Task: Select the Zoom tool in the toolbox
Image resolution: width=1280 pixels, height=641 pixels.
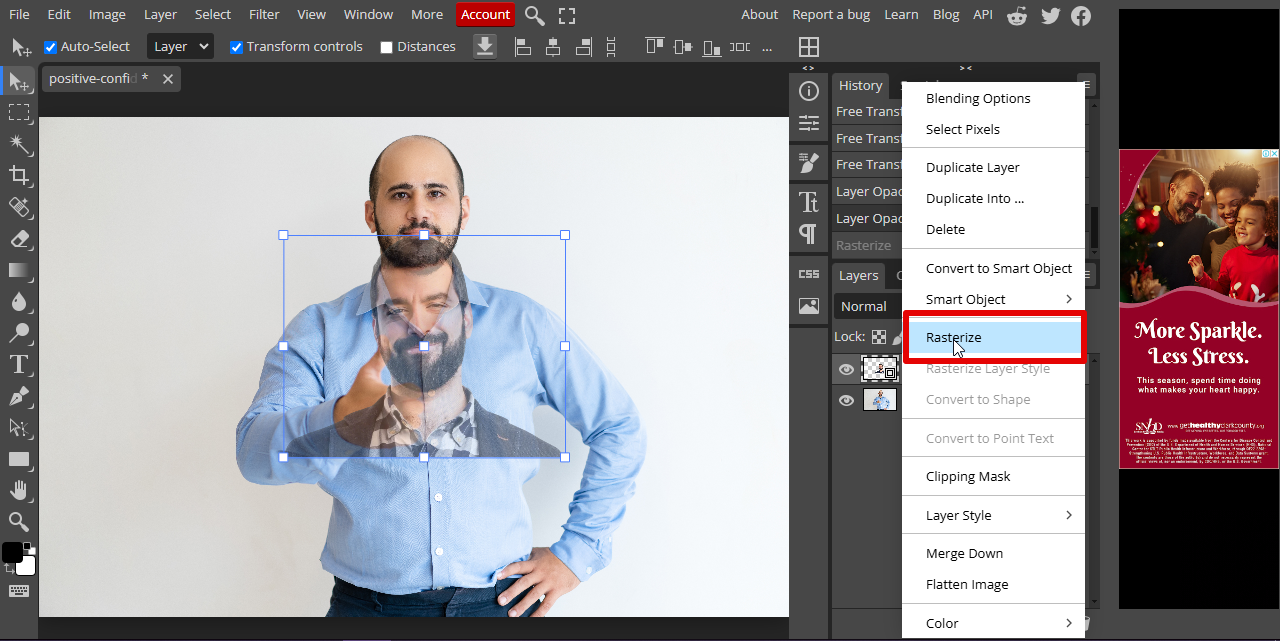Action: coord(19,521)
